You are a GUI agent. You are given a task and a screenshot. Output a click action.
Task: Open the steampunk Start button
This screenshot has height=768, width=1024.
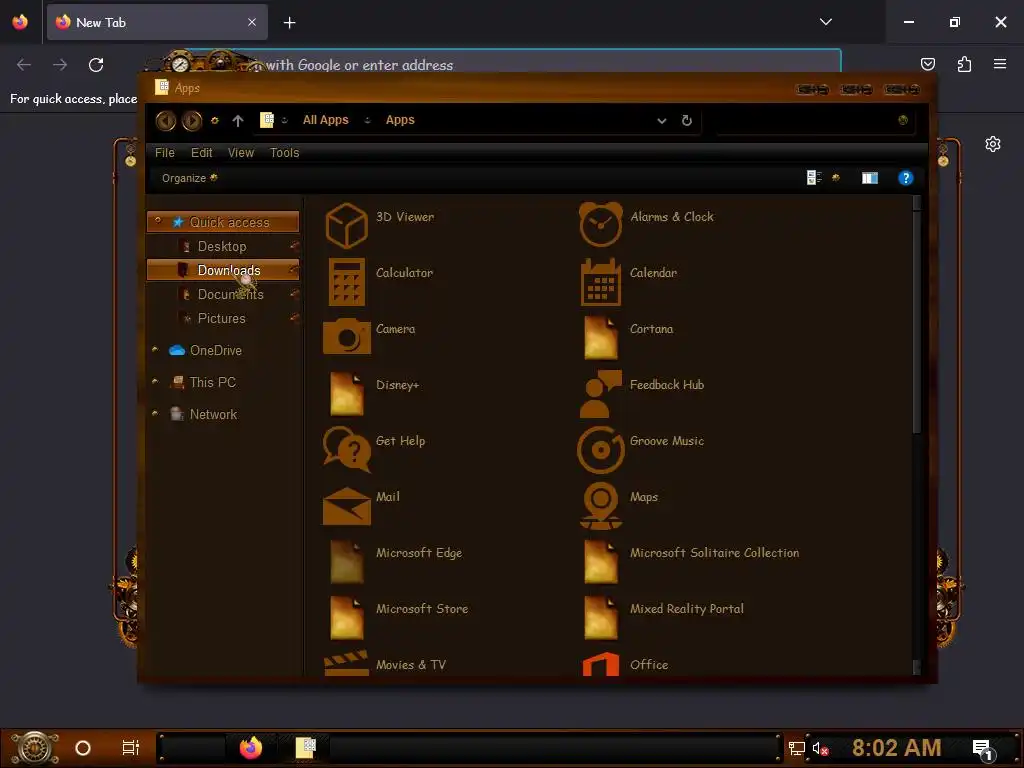pos(35,748)
